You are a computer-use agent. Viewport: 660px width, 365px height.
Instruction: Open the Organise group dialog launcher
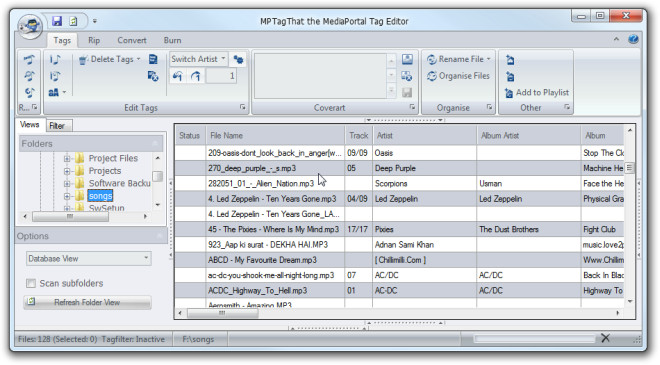(x=490, y=107)
